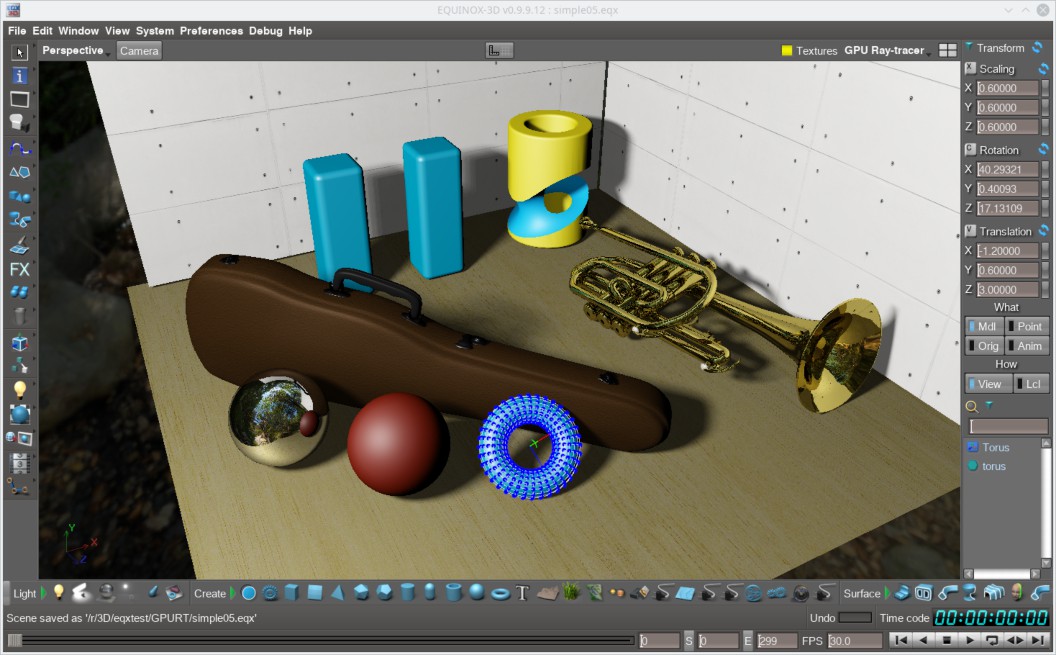This screenshot has height=655, width=1056.
Task: Select the curve drawing tool icon
Action: click(x=19, y=148)
